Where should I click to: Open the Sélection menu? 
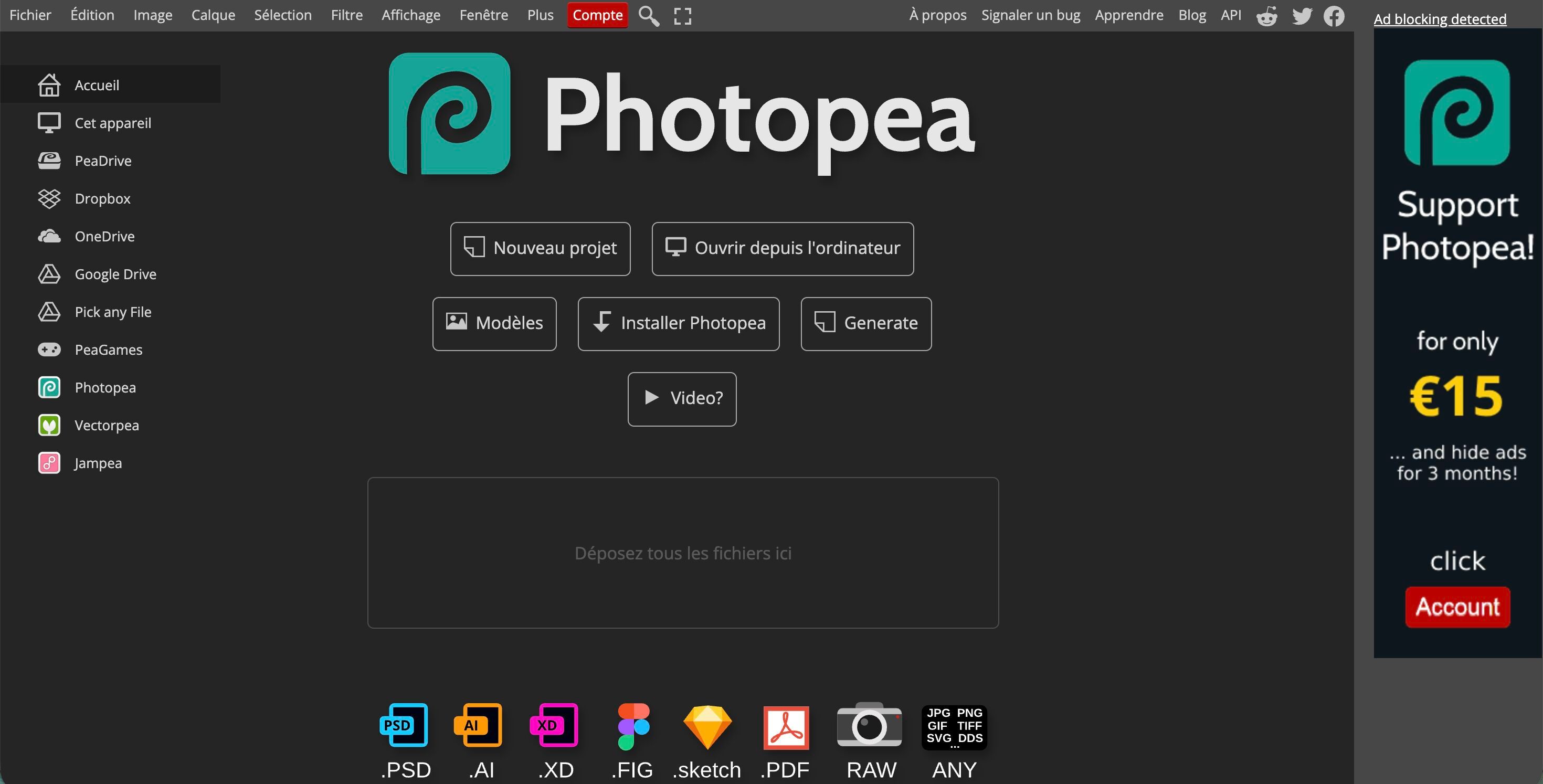(283, 15)
